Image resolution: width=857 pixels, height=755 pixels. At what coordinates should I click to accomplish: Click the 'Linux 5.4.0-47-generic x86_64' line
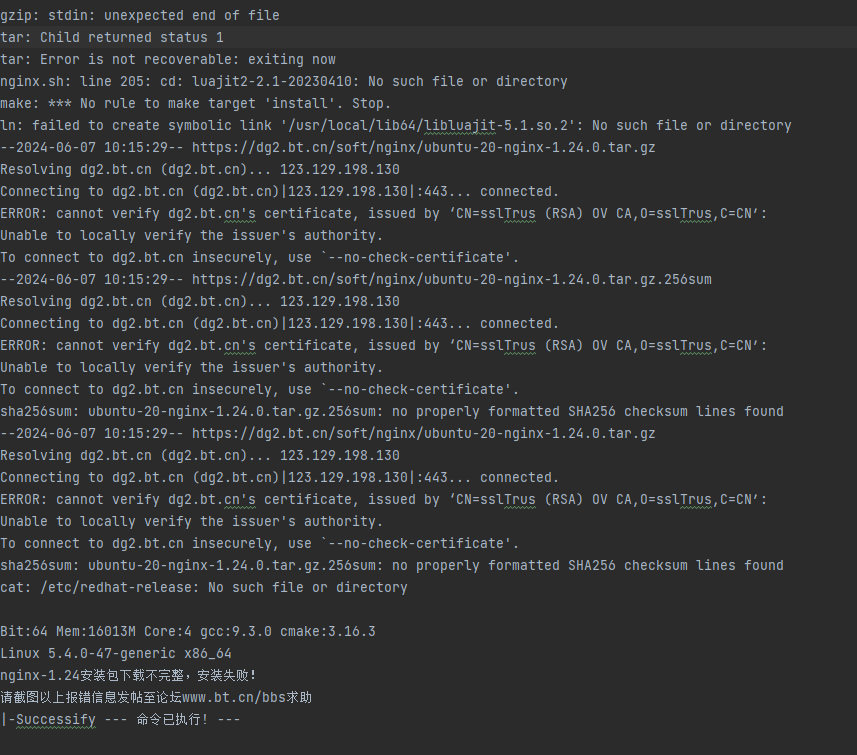click(x=116, y=653)
